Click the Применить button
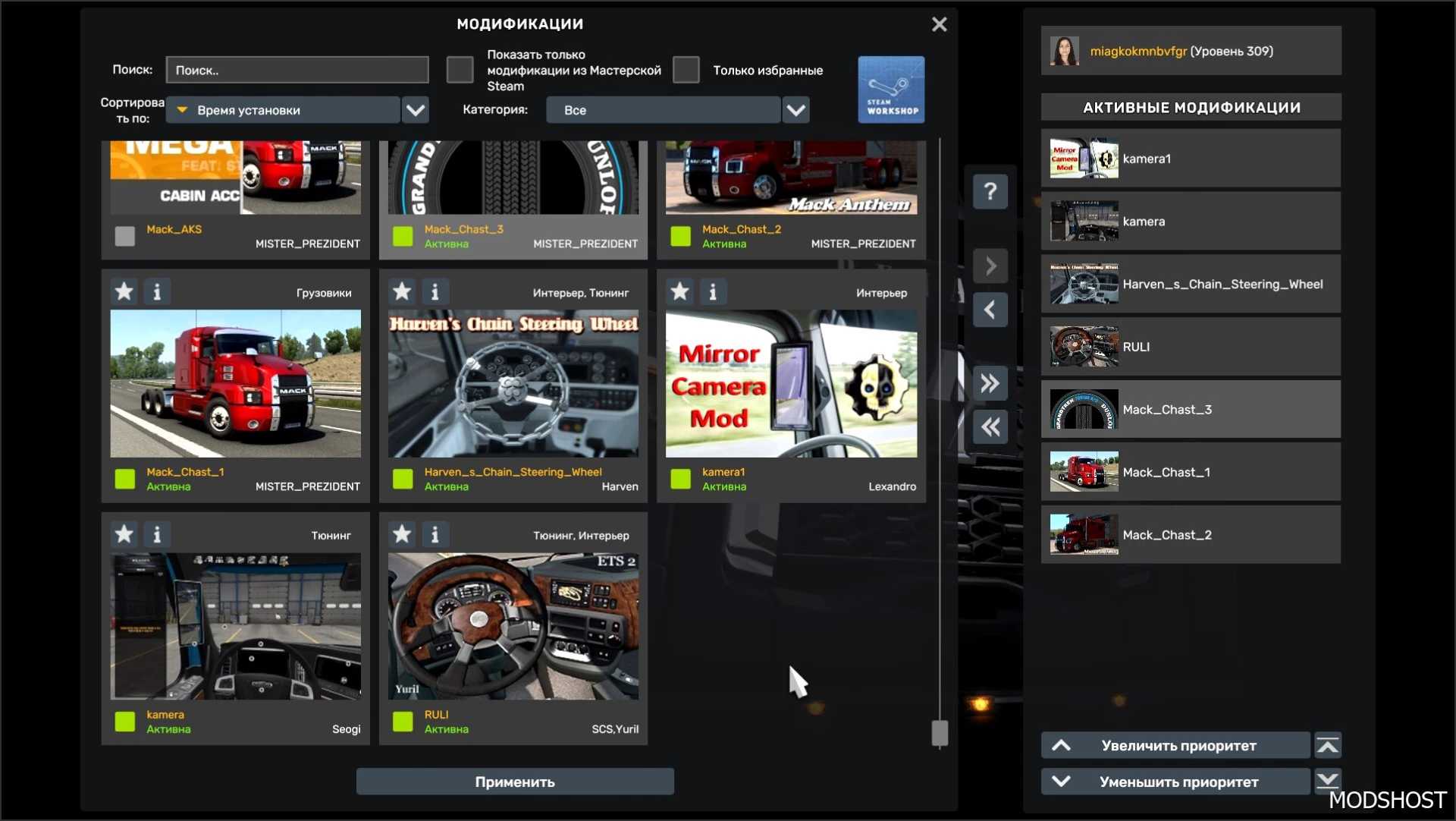This screenshot has width=1456, height=821. click(x=515, y=782)
